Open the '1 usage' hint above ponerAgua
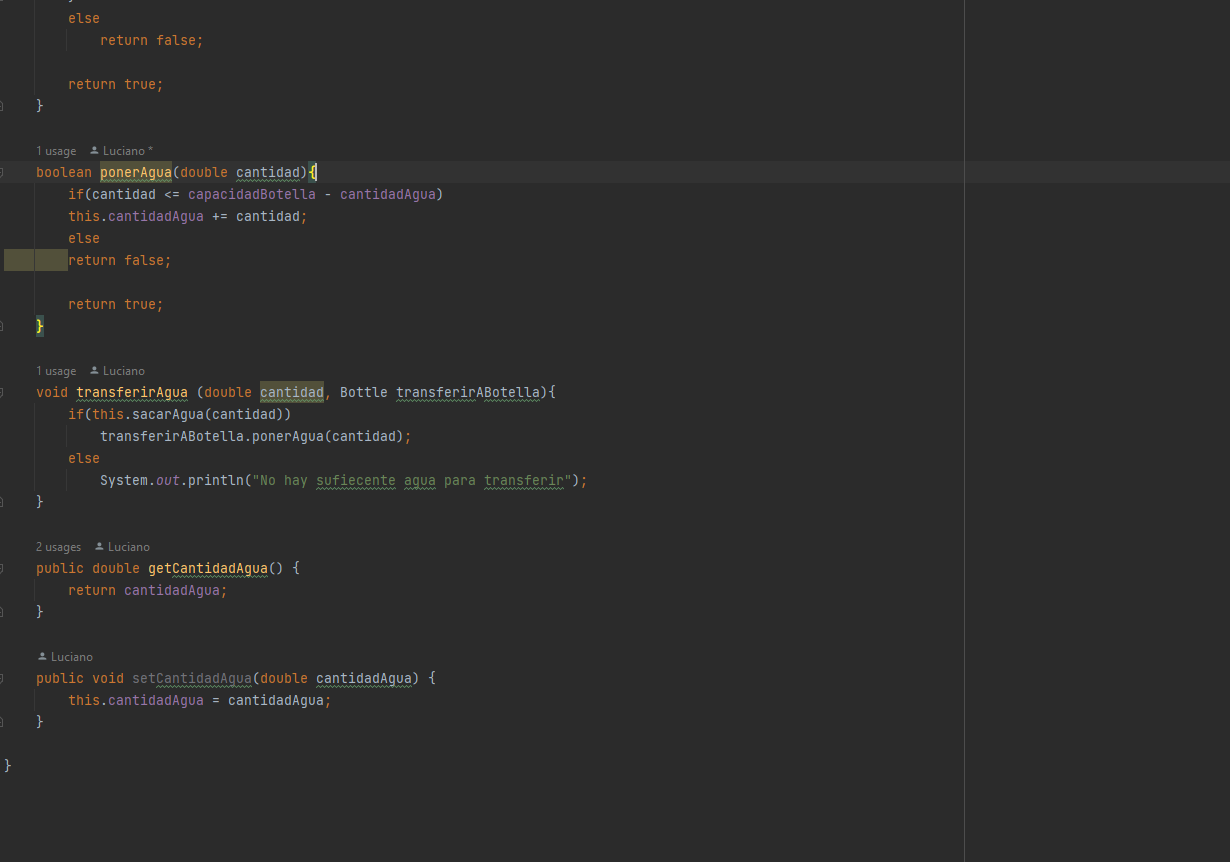Screen dimensions: 1230x862 point(56,151)
